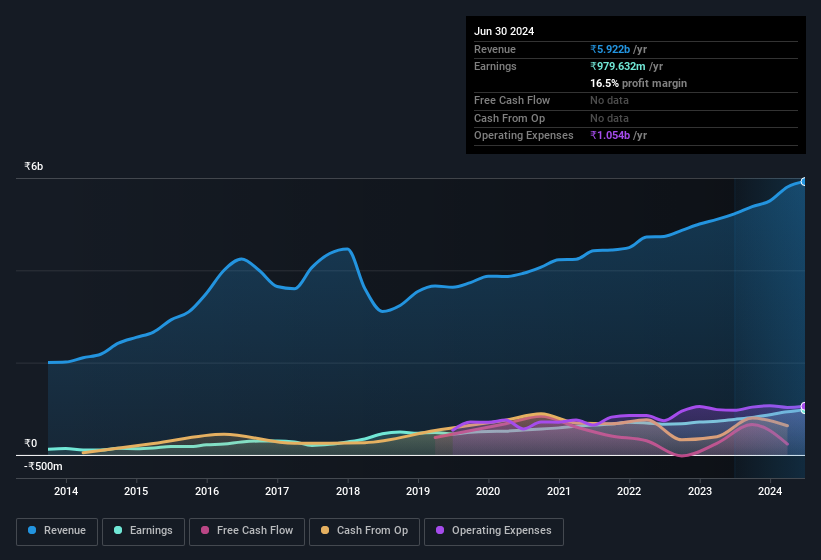Click the 2014 x-axis year label

(x=66, y=491)
